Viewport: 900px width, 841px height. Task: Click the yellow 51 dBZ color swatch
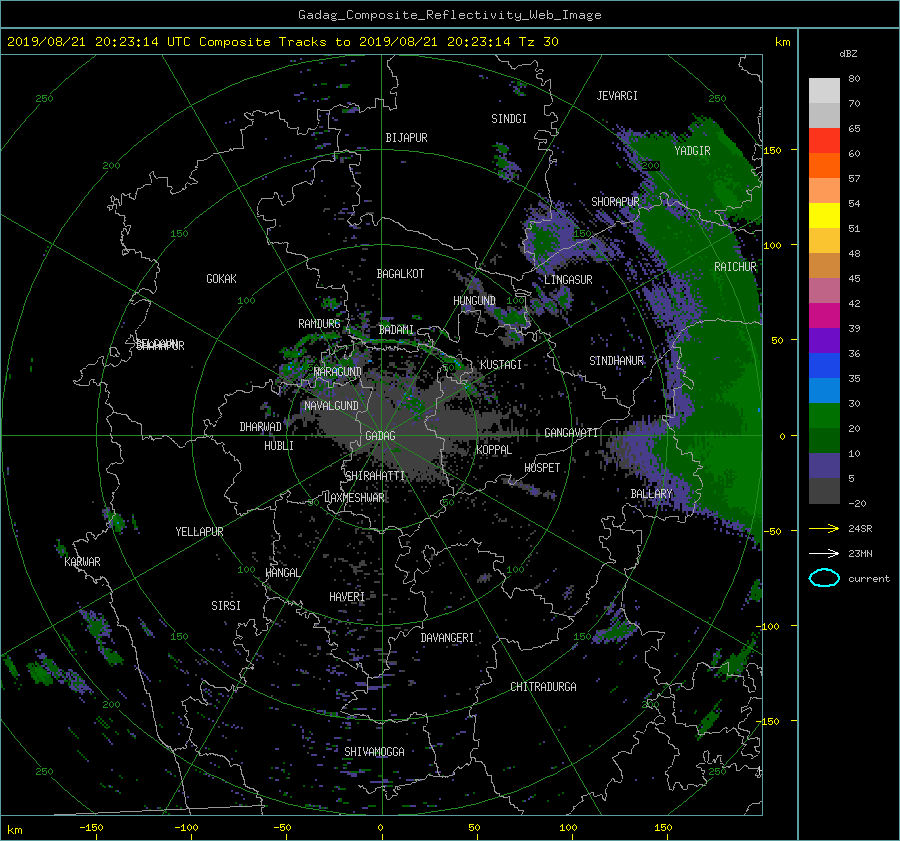click(x=824, y=216)
